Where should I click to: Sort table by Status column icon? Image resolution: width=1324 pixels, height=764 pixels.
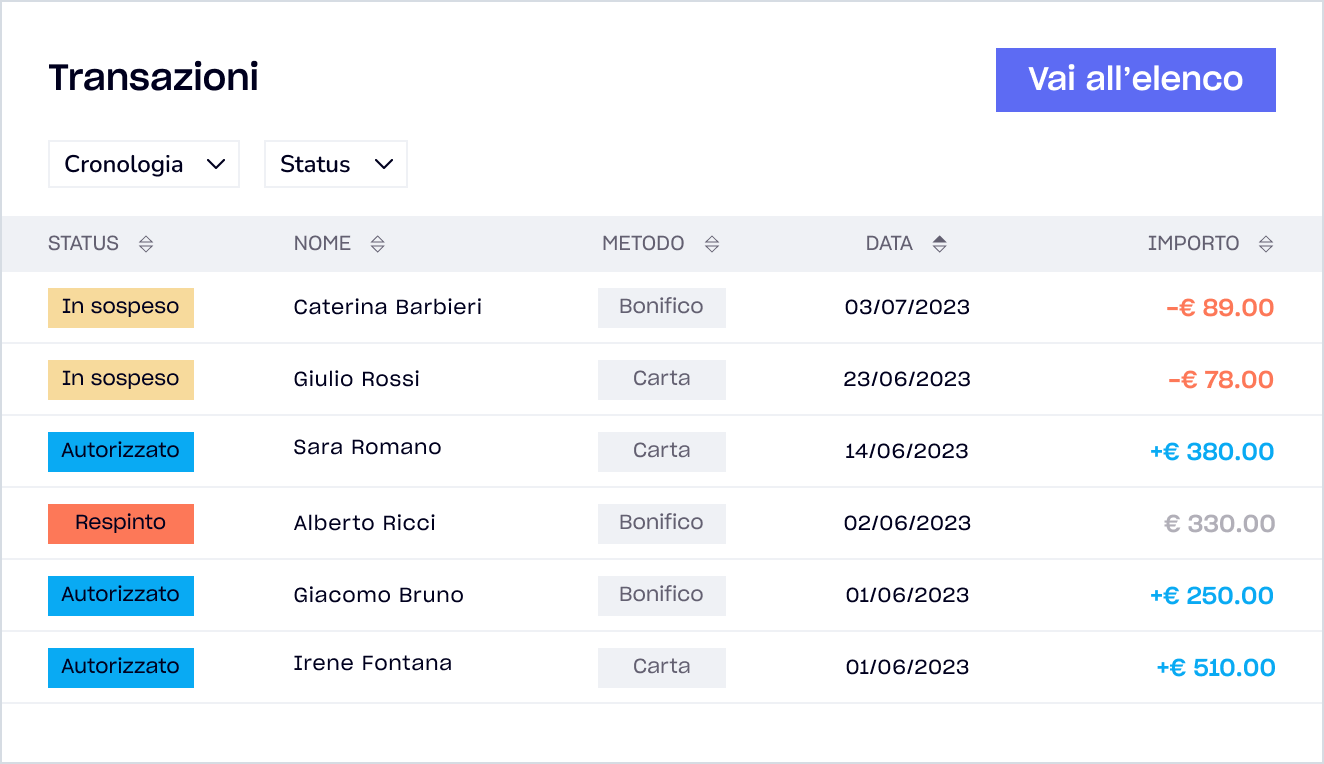[x=146, y=244]
